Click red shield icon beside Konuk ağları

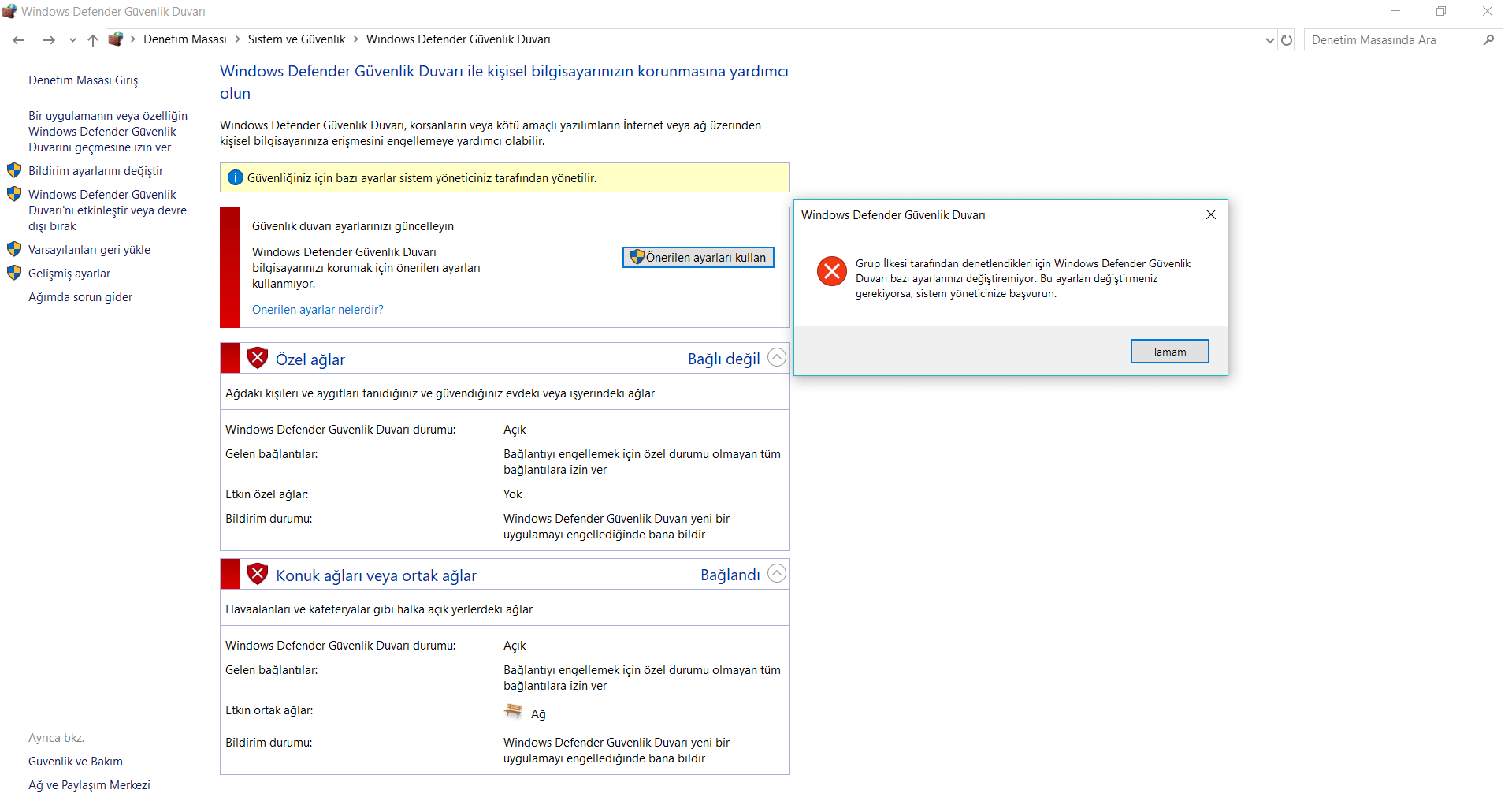[257, 574]
